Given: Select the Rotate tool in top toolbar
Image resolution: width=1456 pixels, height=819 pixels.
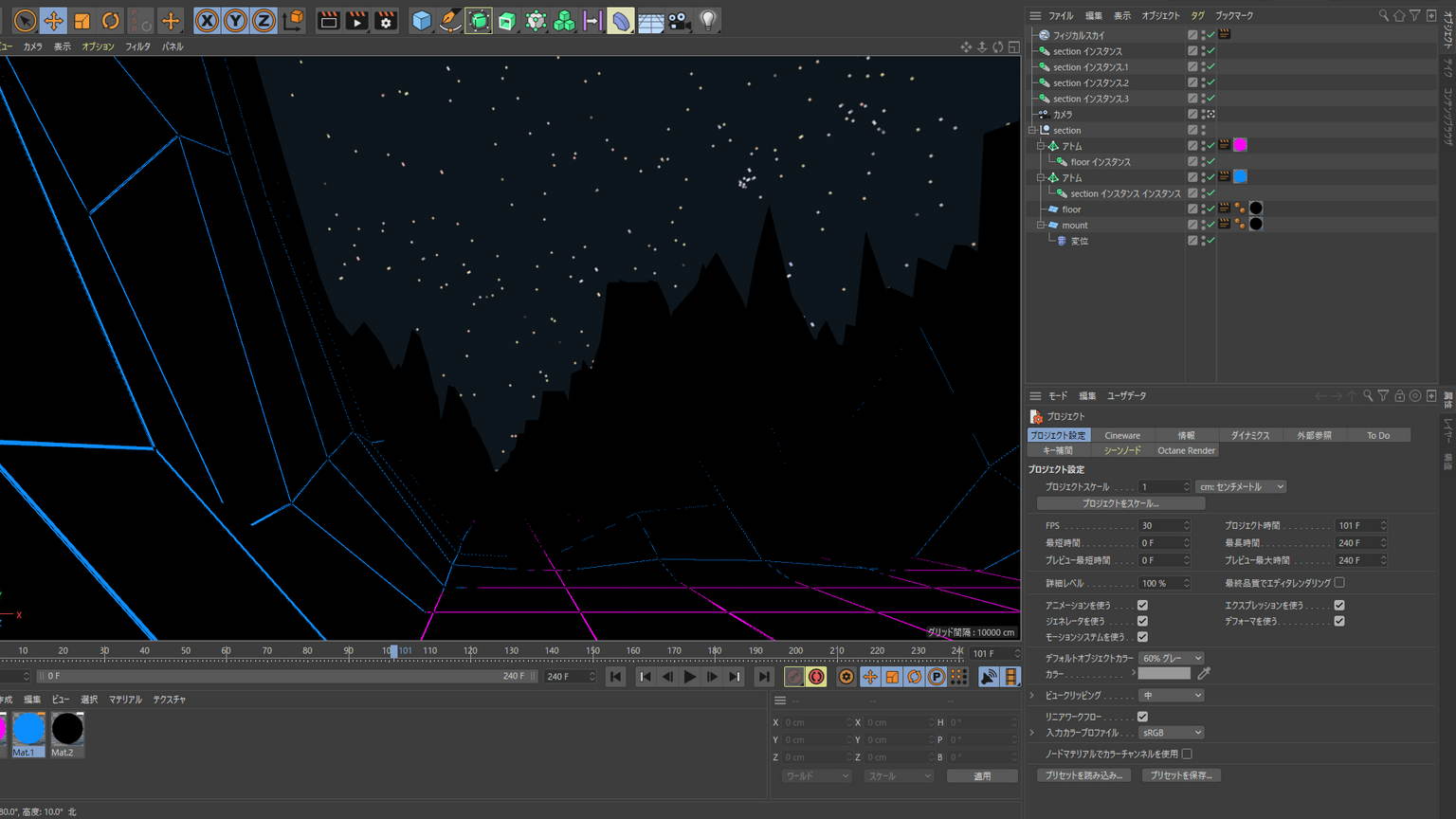Looking at the screenshot, I should [x=111, y=20].
